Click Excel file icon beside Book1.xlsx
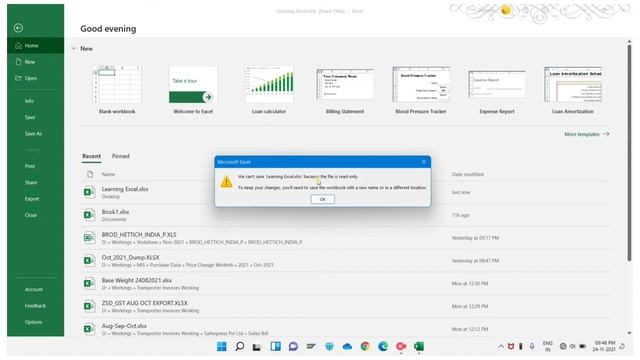Image resolution: width=640 pixels, height=360 pixels. (x=89, y=215)
